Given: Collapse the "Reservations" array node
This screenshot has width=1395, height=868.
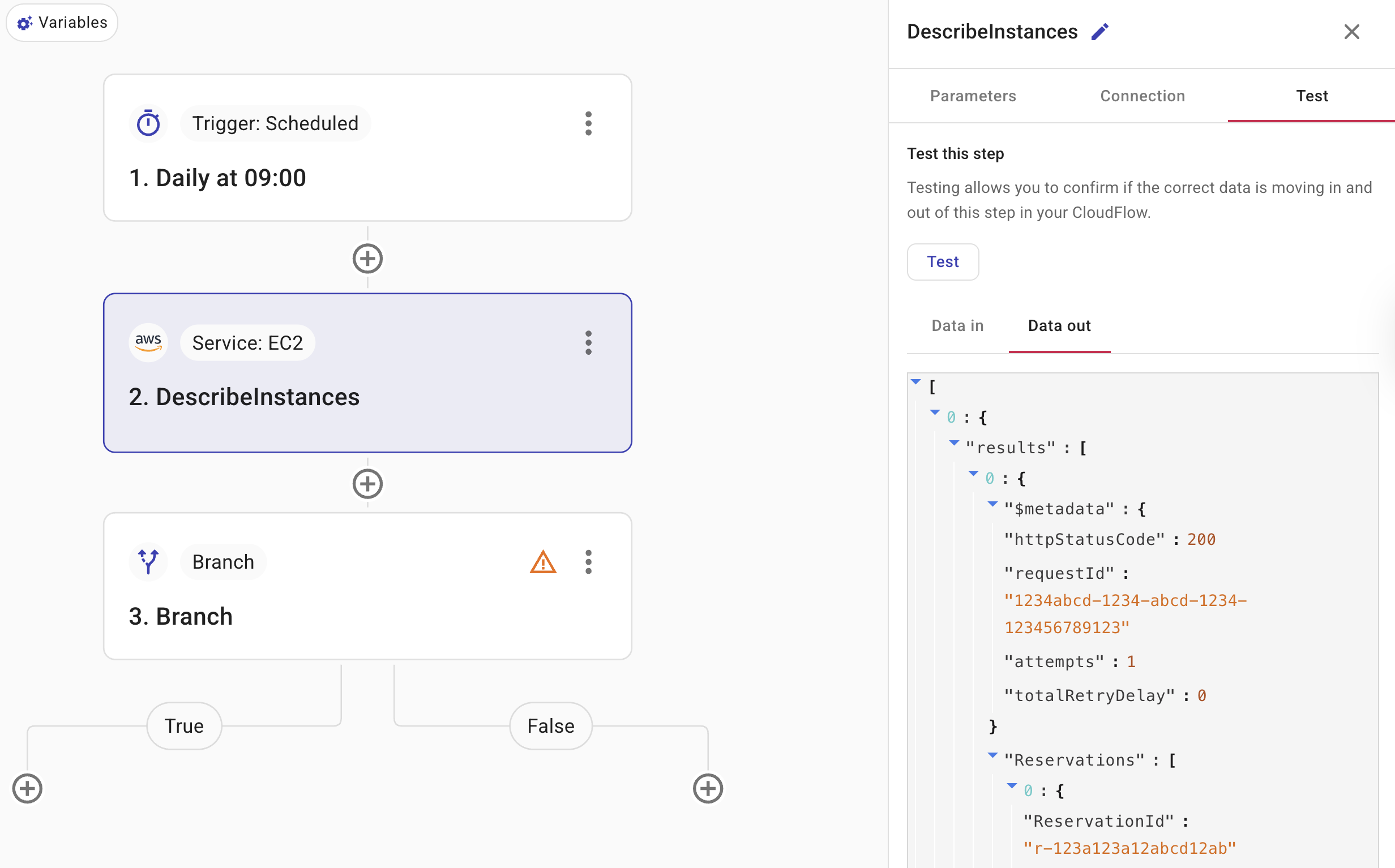Looking at the screenshot, I should (992, 755).
